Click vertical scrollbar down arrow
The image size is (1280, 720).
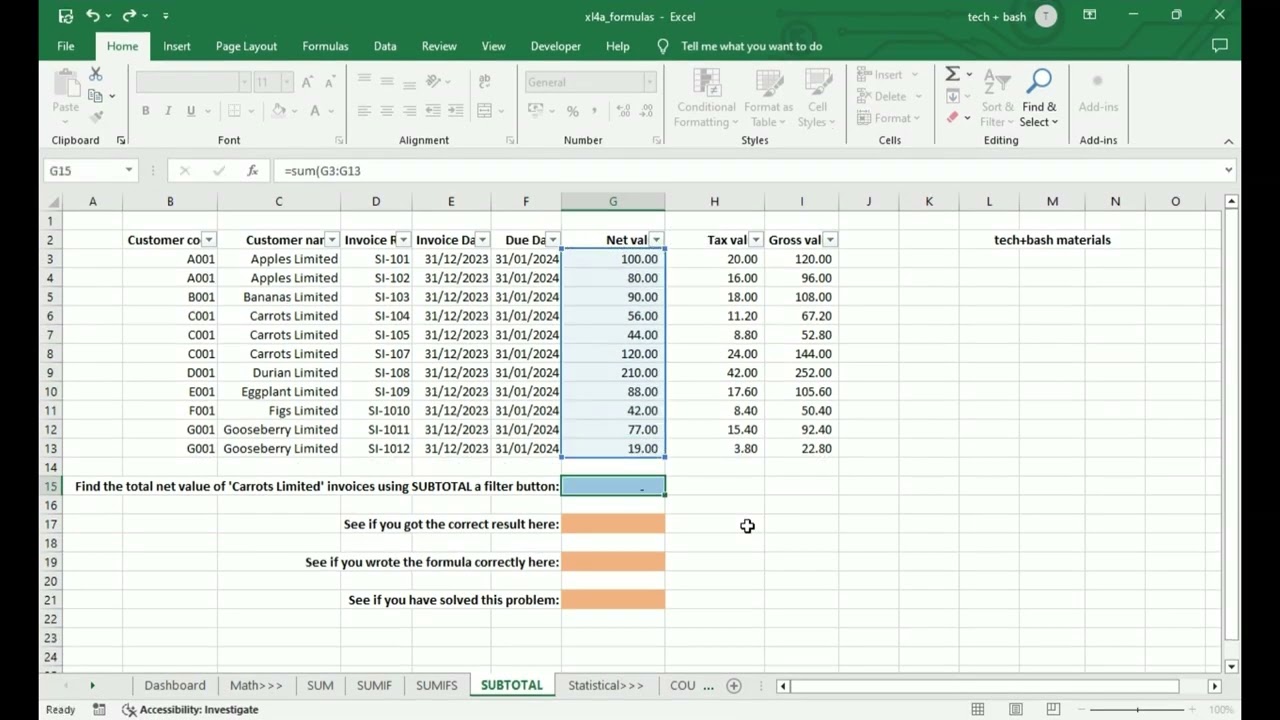1231,666
